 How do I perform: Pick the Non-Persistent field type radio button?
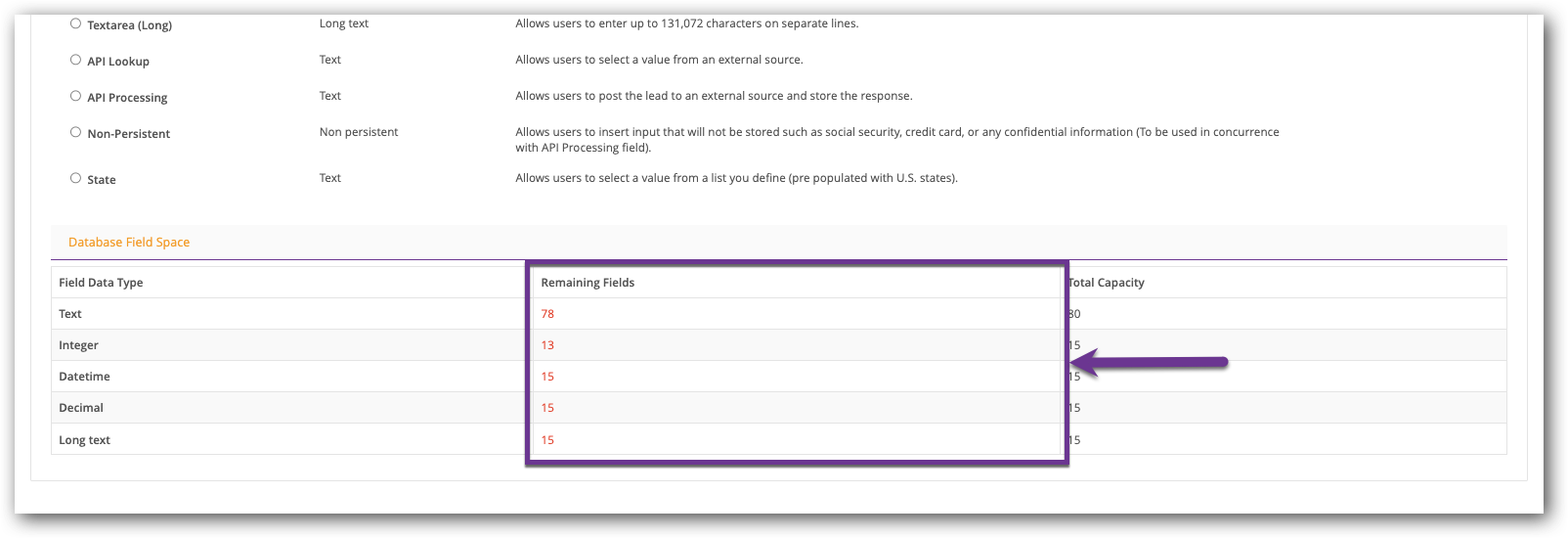[x=75, y=132]
